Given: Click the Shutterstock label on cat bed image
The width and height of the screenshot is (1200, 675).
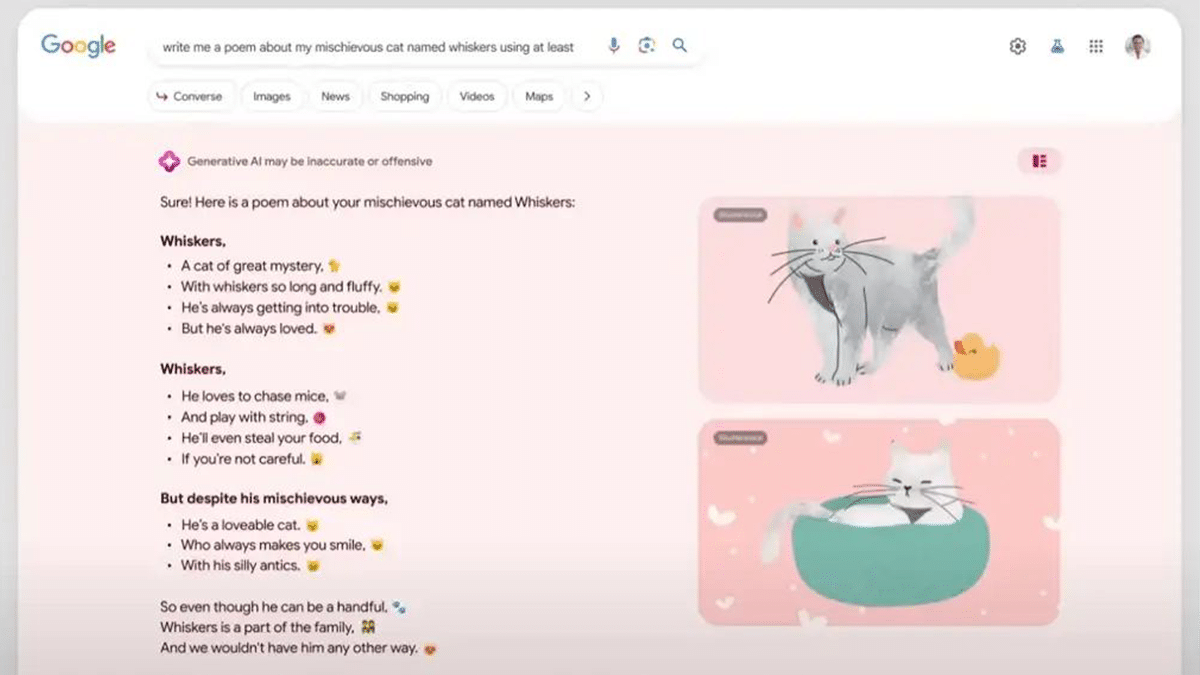Looking at the screenshot, I should (x=740, y=438).
